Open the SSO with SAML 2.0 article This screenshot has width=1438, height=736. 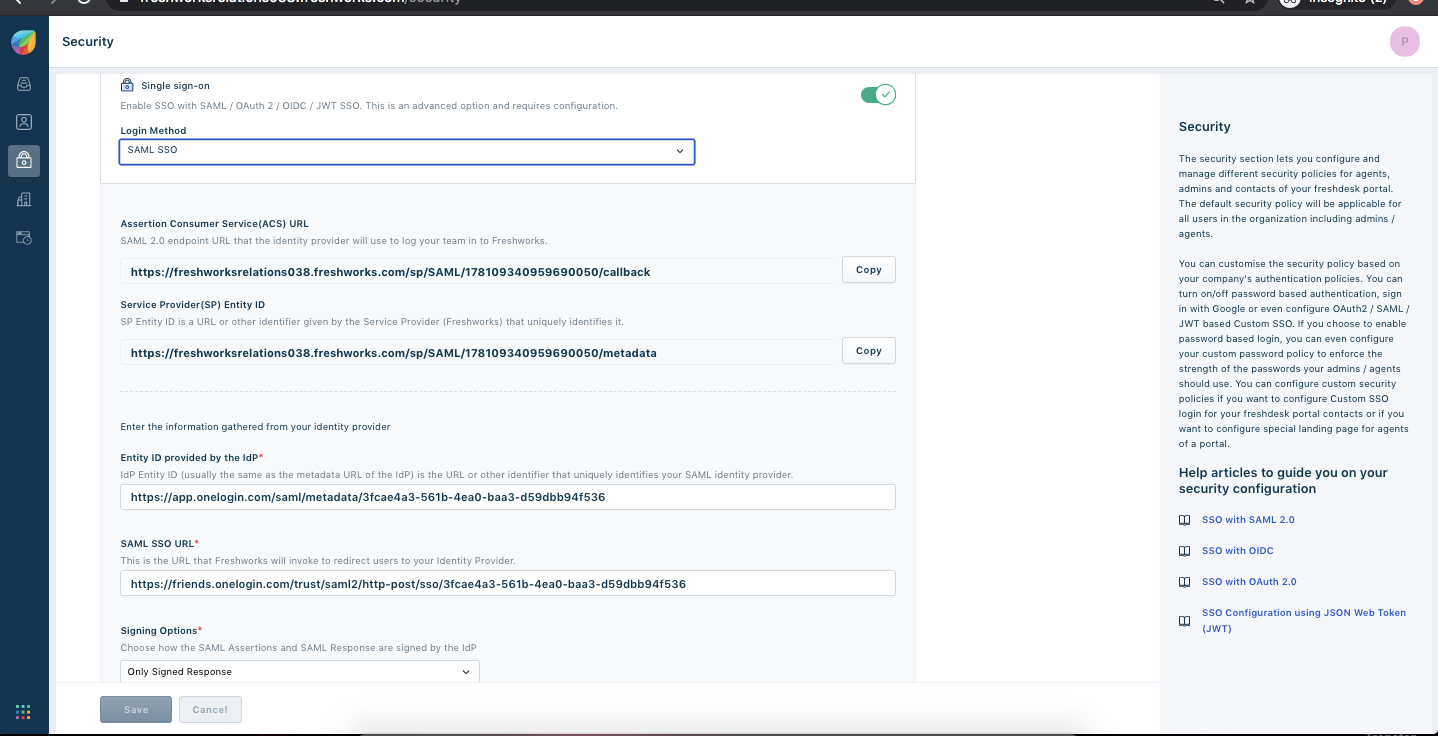(1248, 520)
